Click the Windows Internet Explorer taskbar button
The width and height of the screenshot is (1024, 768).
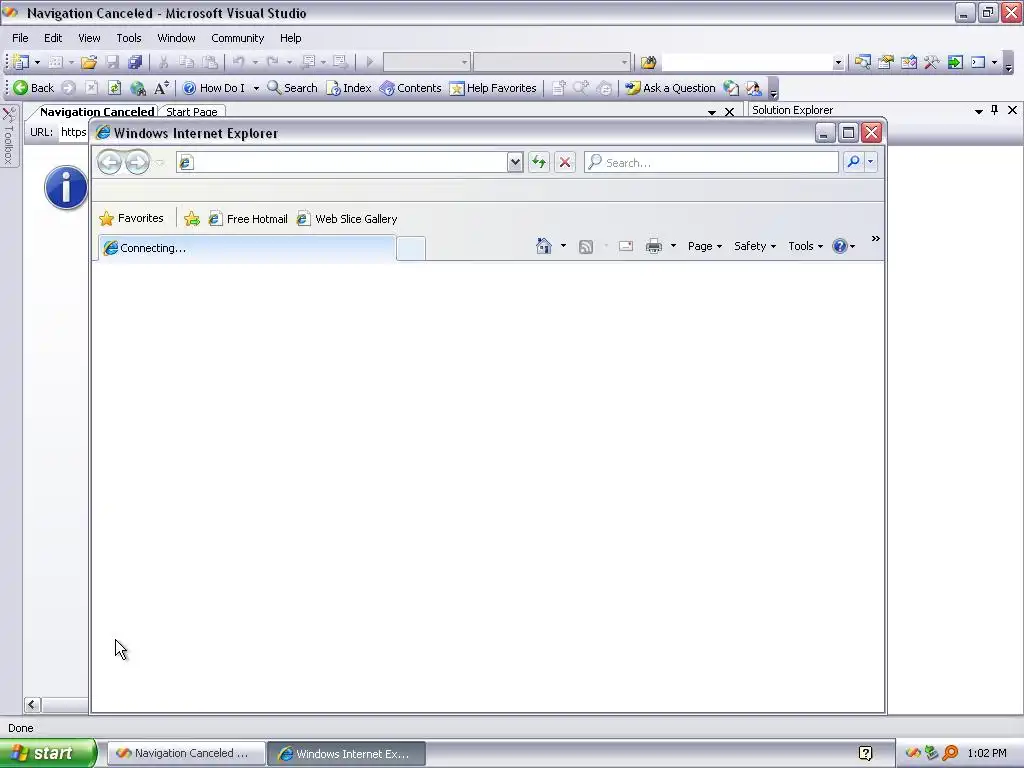coord(346,754)
